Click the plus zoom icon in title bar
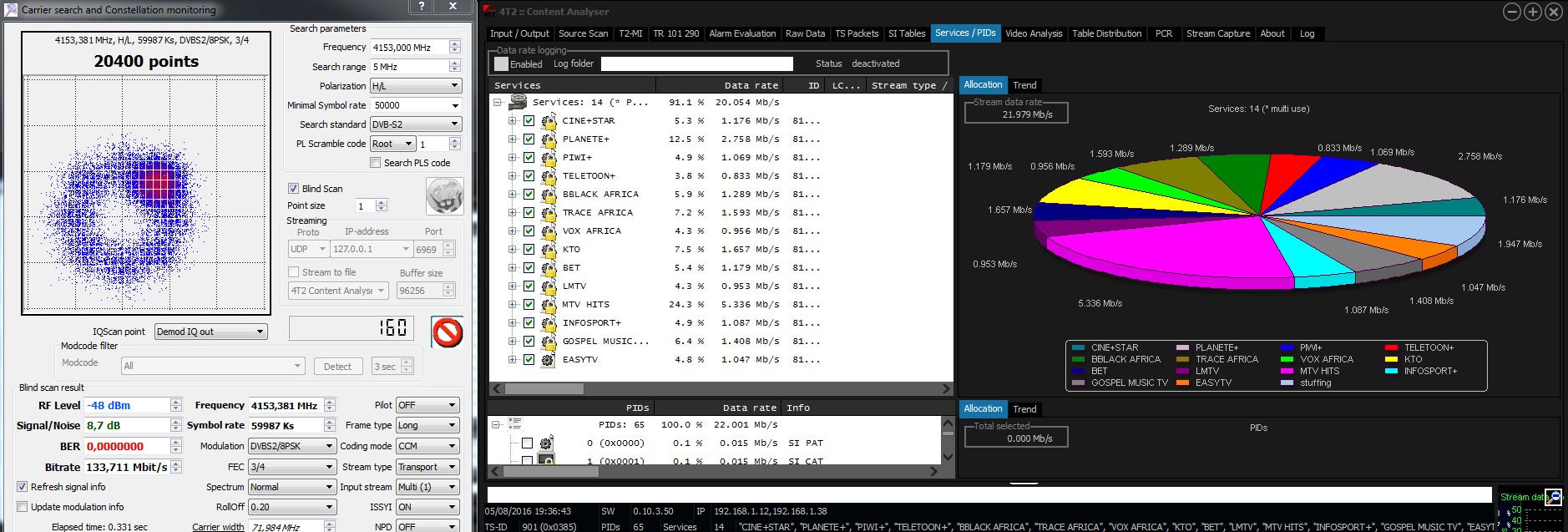The image size is (1568, 532). tap(1533, 12)
